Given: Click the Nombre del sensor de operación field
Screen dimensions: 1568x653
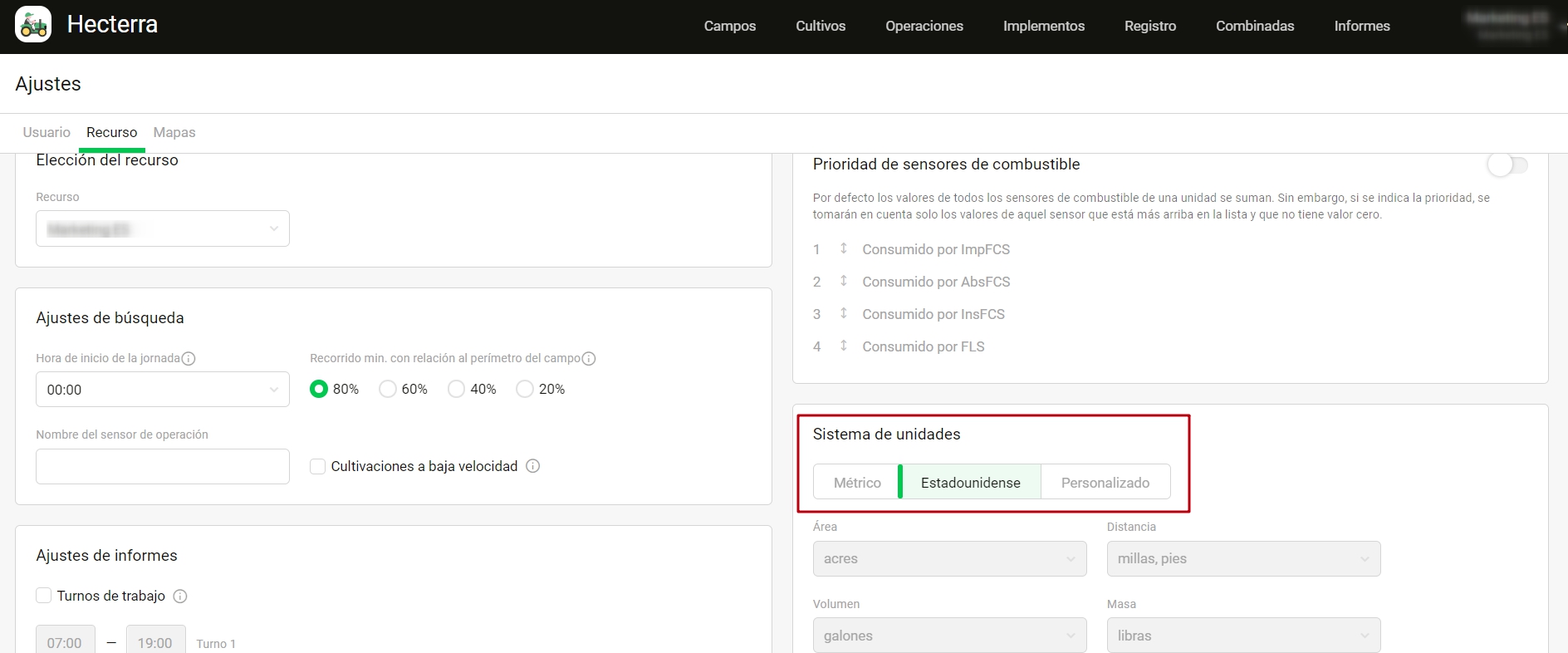Looking at the screenshot, I should [163, 467].
